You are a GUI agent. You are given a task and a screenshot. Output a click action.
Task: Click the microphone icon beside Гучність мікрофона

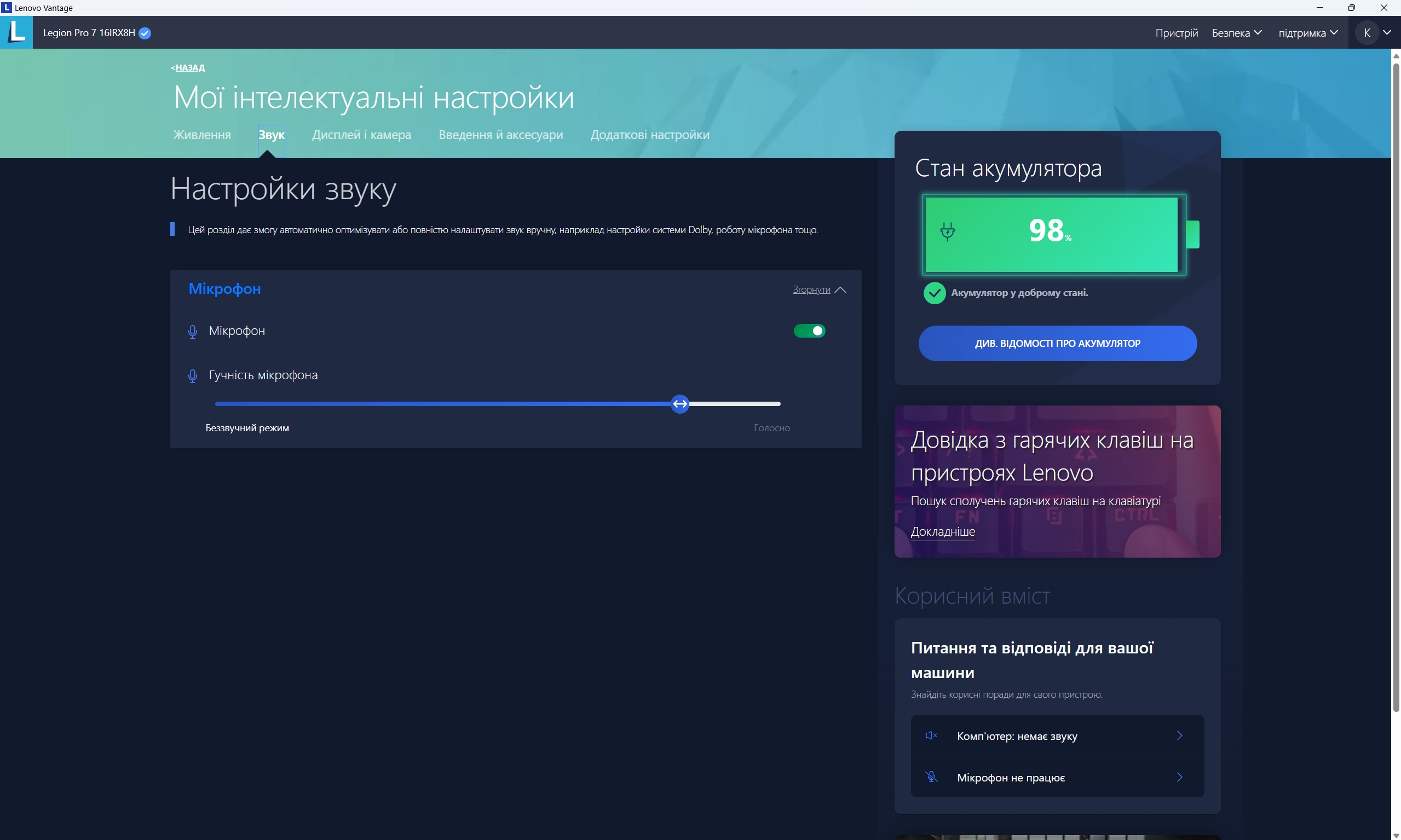193,376
